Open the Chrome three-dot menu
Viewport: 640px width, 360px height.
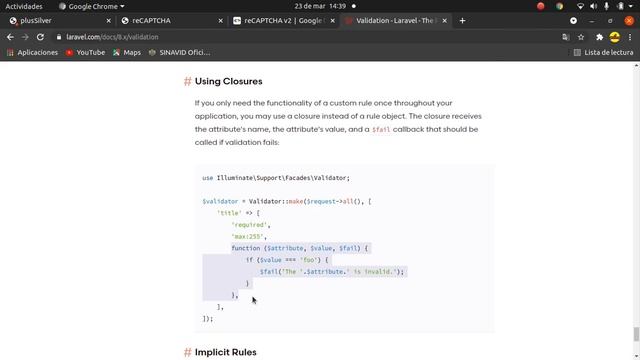tap(630, 37)
